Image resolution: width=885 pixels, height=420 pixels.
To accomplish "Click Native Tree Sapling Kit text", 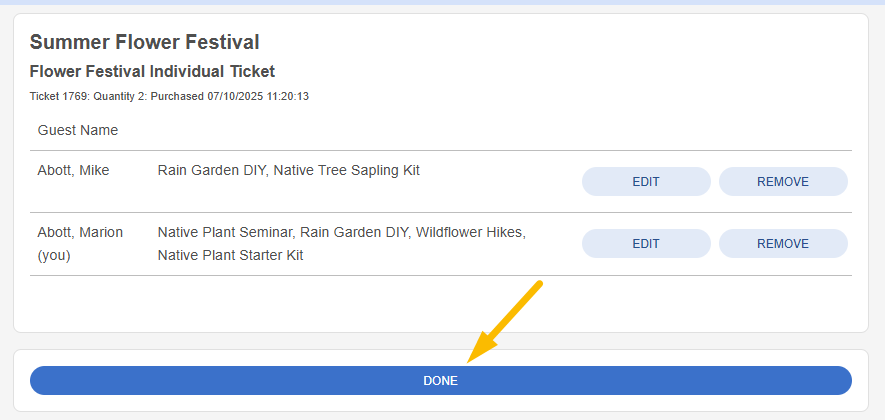I will click(347, 170).
